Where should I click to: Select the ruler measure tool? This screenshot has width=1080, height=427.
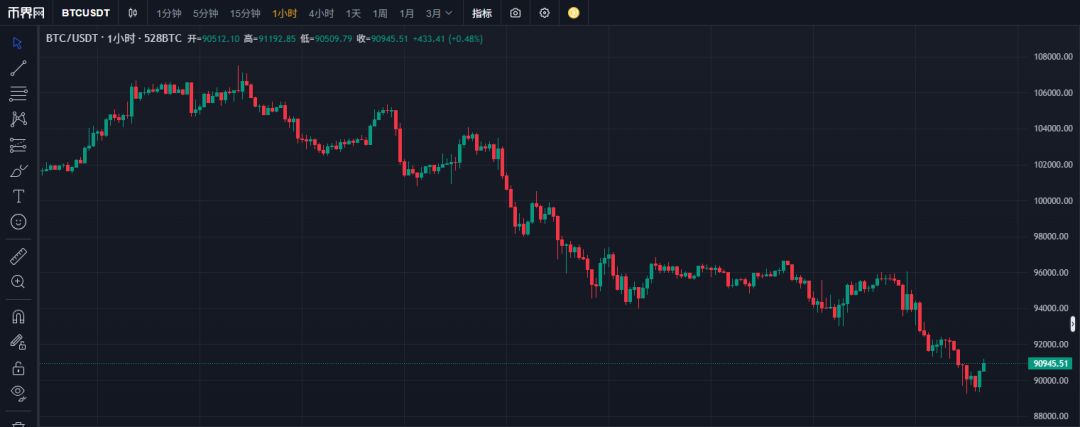18,257
